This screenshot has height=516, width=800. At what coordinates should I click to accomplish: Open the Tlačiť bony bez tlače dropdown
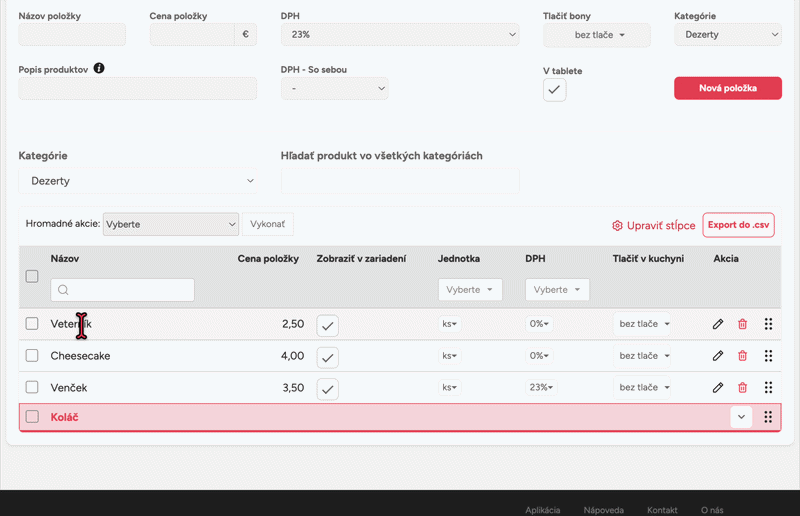click(x=596, y=35)
